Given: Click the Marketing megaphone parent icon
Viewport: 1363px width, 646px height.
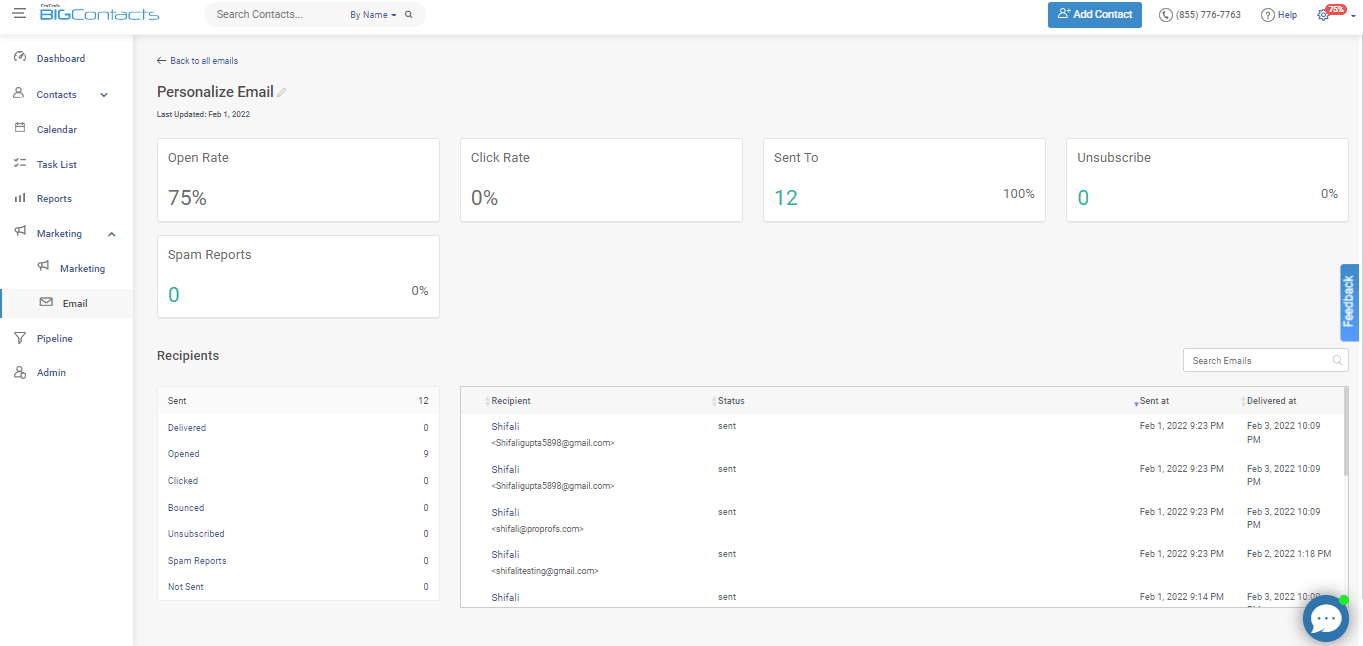Looking at the screenshot, I should (x=19, y=233).
